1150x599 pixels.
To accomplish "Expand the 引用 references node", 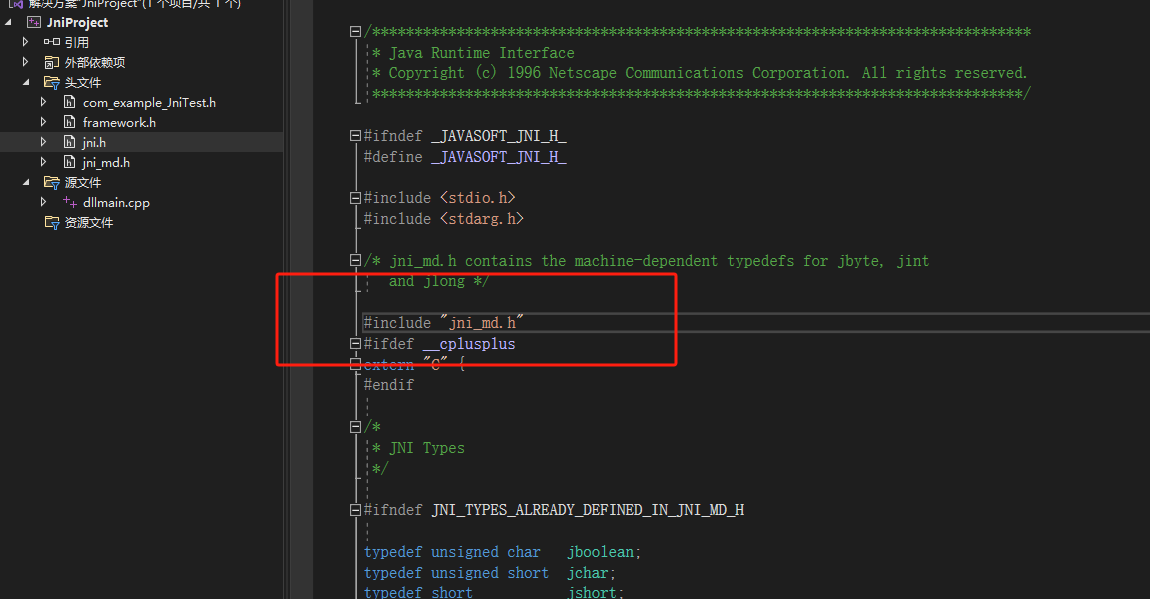I will (24, 42).
